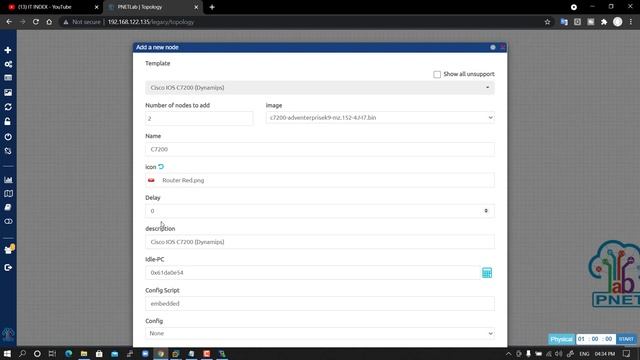Reload the page in the browser
640x360 pixels.
[x=36, y=22]
